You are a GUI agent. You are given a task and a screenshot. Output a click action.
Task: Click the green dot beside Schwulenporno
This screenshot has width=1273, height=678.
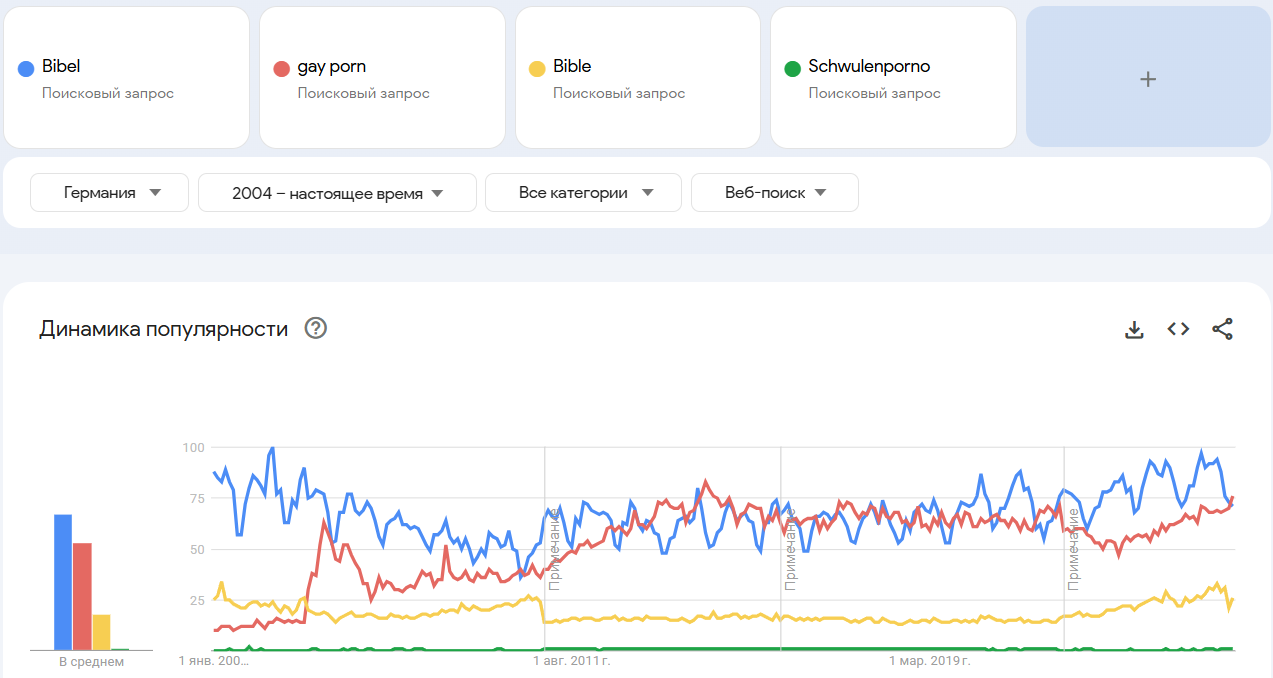click(x=793, y=68)
